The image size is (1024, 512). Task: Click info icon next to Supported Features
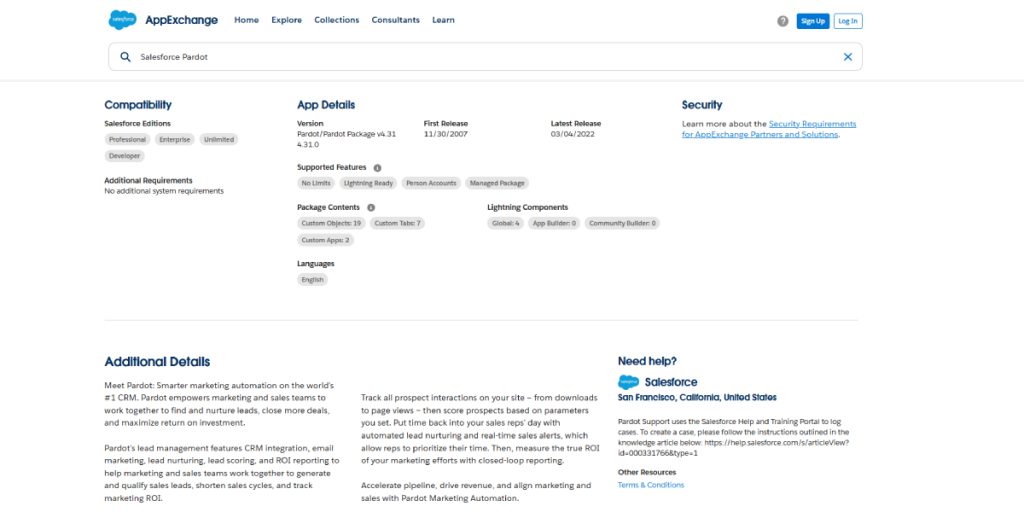point(377,168)
